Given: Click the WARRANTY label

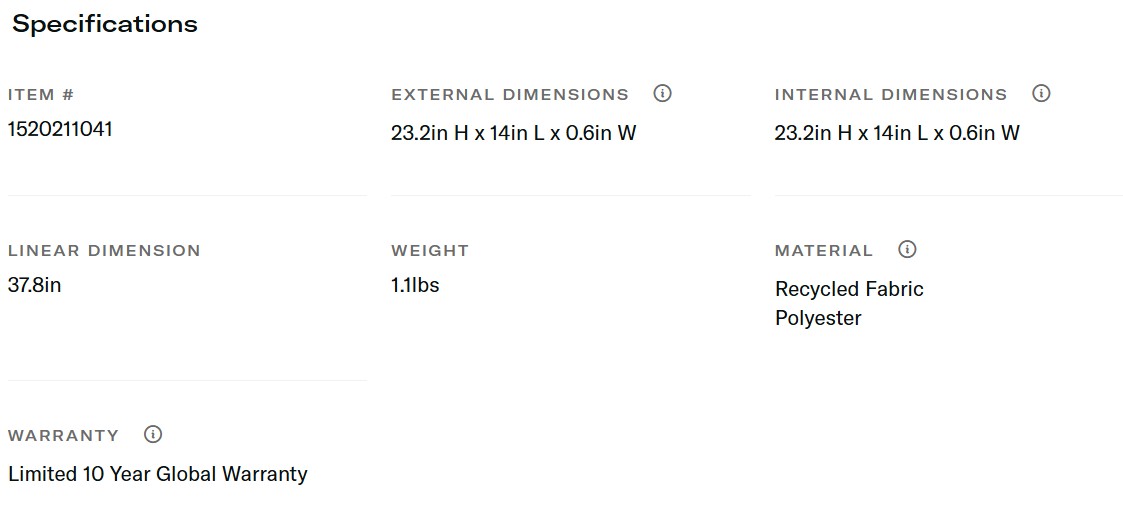Looking at the screenshot, I should pyautogui.click(x=63, y=436).
